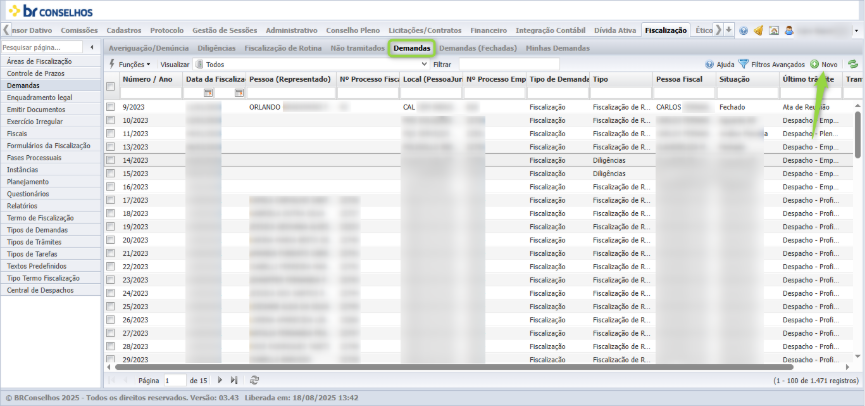Viewport: 865px width, 406px height.
Task: Open the first date calendar picker icon
Action: [208, 93]
